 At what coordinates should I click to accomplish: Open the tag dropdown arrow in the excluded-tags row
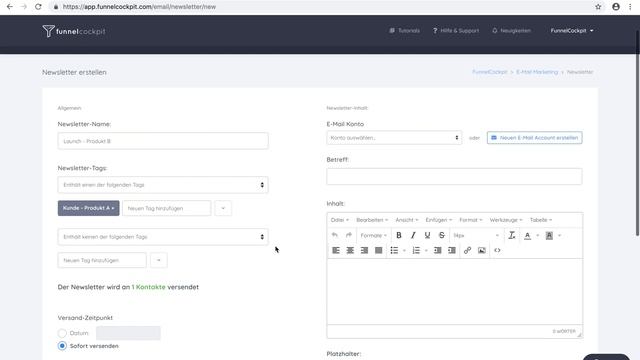coord(159,260)
